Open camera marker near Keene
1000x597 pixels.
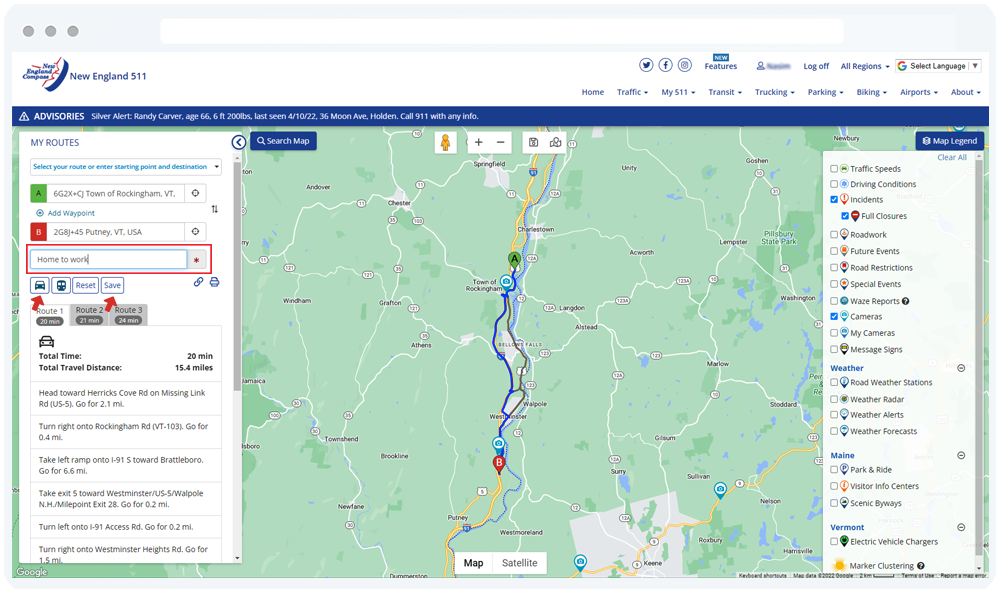point(580,562)
